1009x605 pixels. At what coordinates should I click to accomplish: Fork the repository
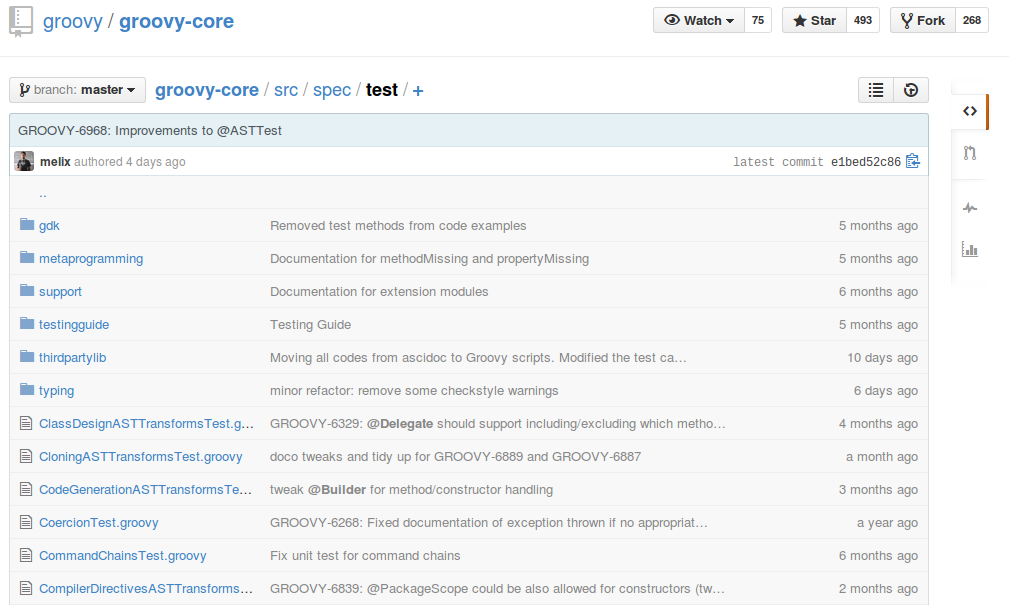tap(922, 19)
